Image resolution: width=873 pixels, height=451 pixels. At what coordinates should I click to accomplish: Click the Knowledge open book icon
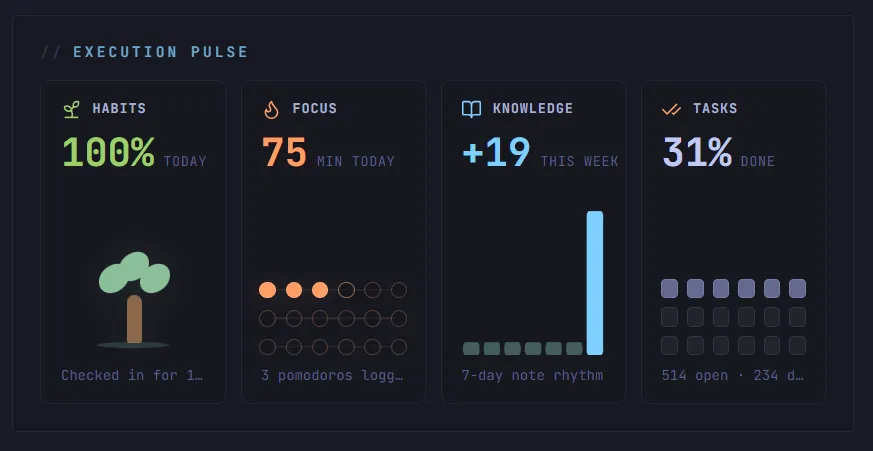coord(472,109)
